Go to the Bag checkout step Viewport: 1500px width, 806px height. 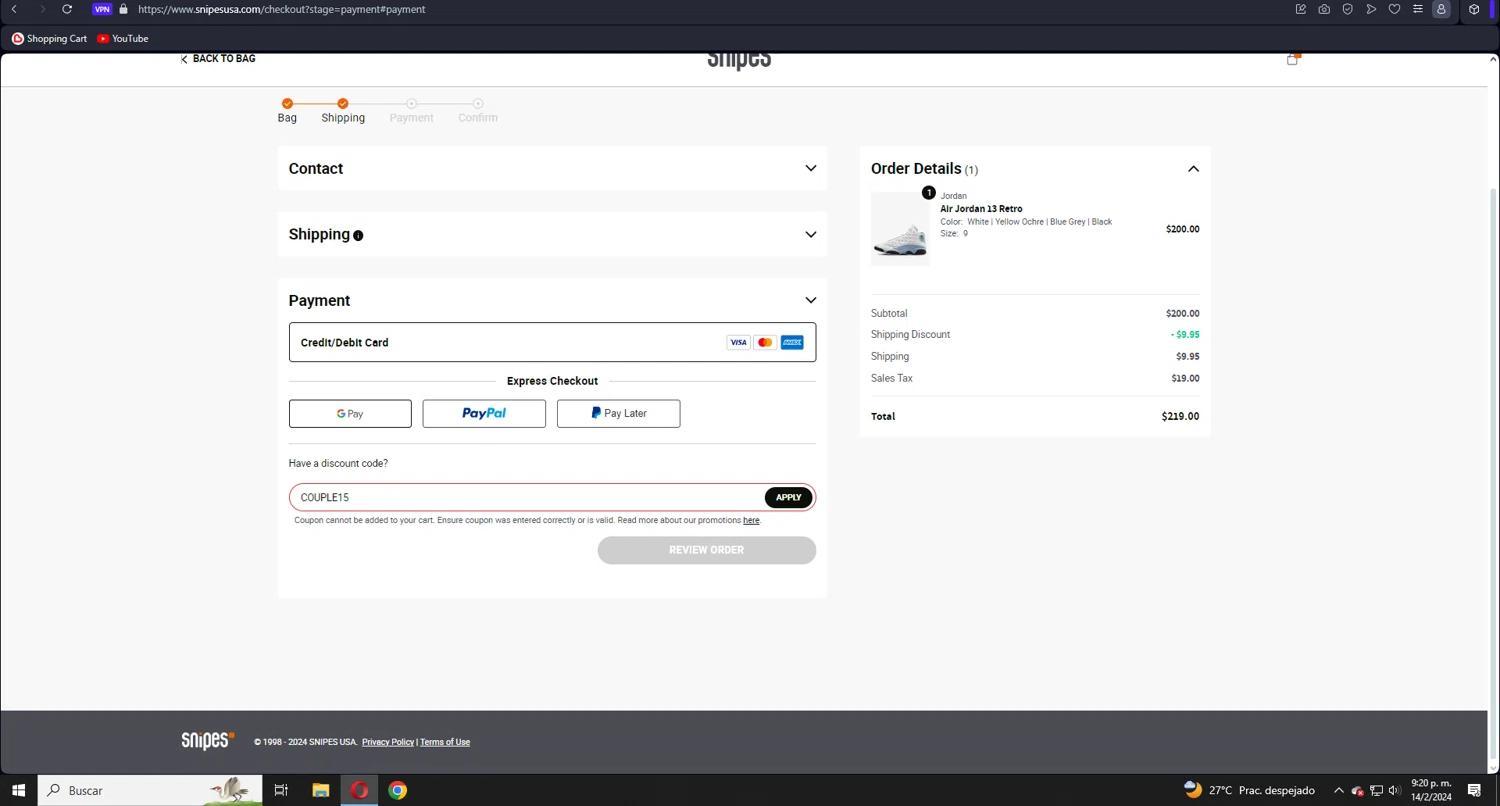(287, 110)
